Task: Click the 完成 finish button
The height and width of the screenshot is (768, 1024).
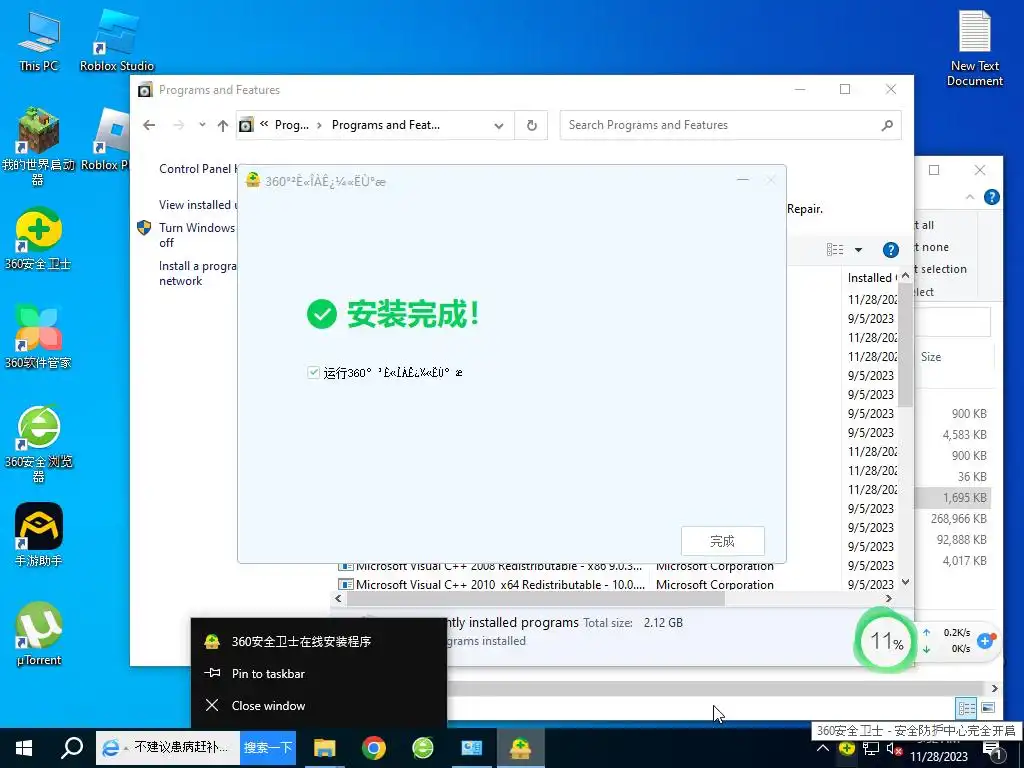Action: click(x=722, y=541)
